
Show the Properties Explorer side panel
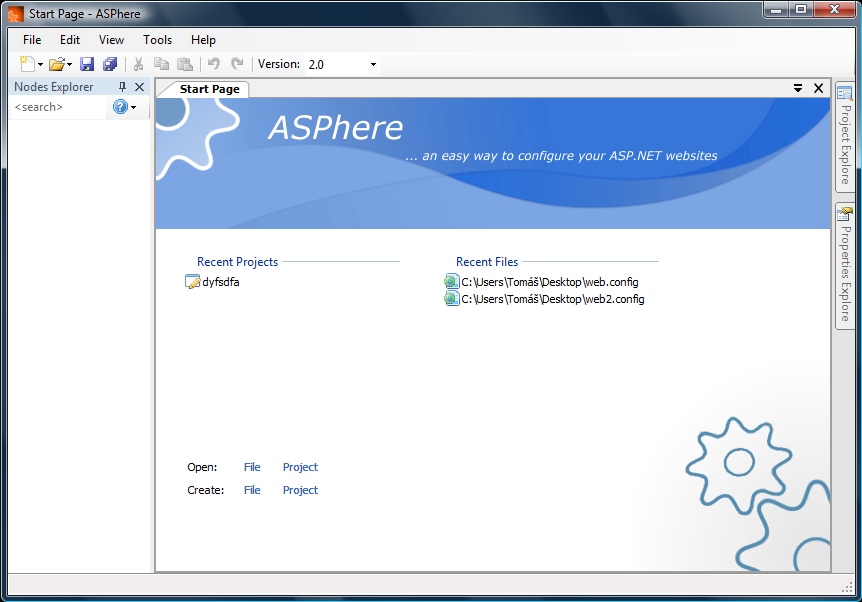pos(845,266)
